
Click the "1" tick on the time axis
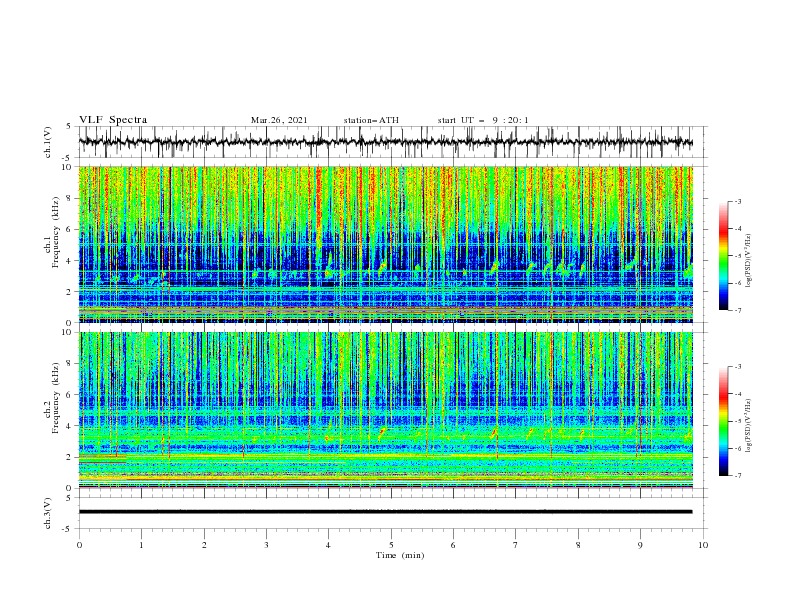pos(141,545)
